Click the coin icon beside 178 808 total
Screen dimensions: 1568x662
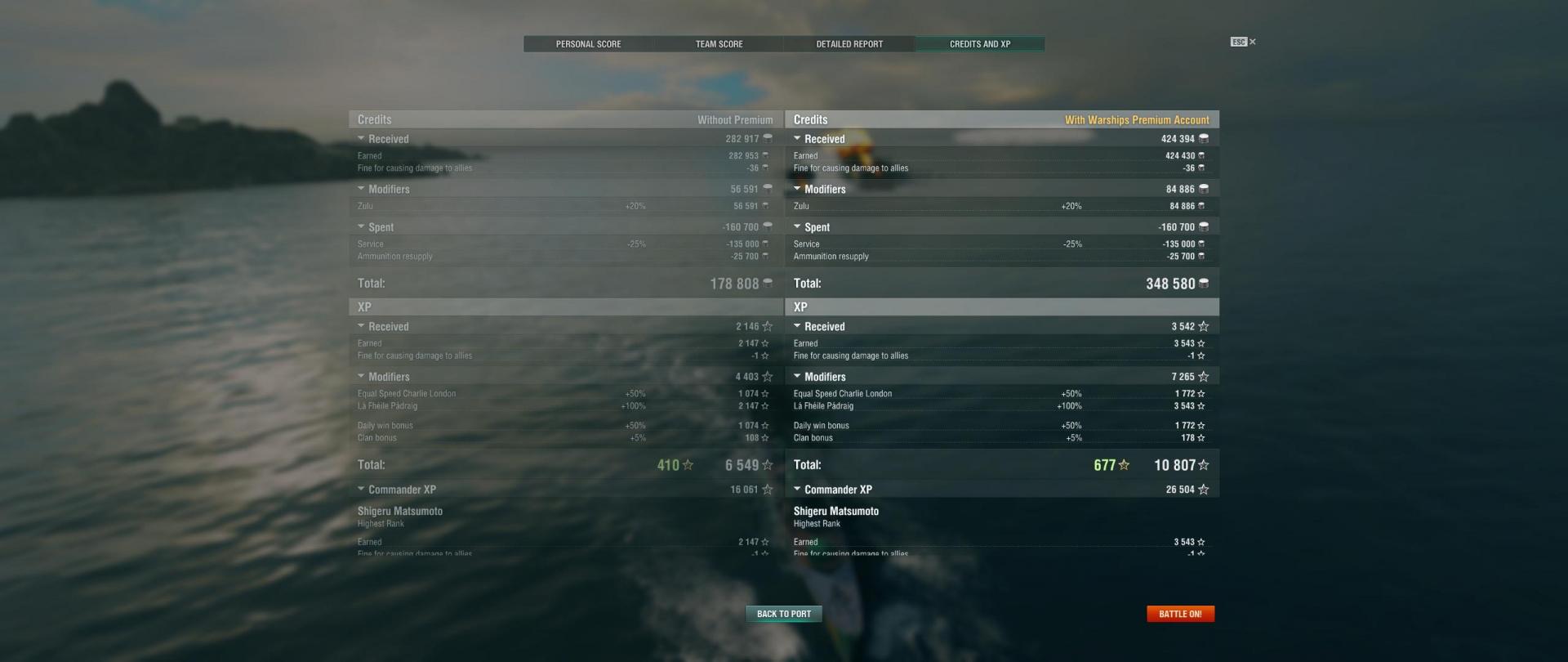(768, 284)
